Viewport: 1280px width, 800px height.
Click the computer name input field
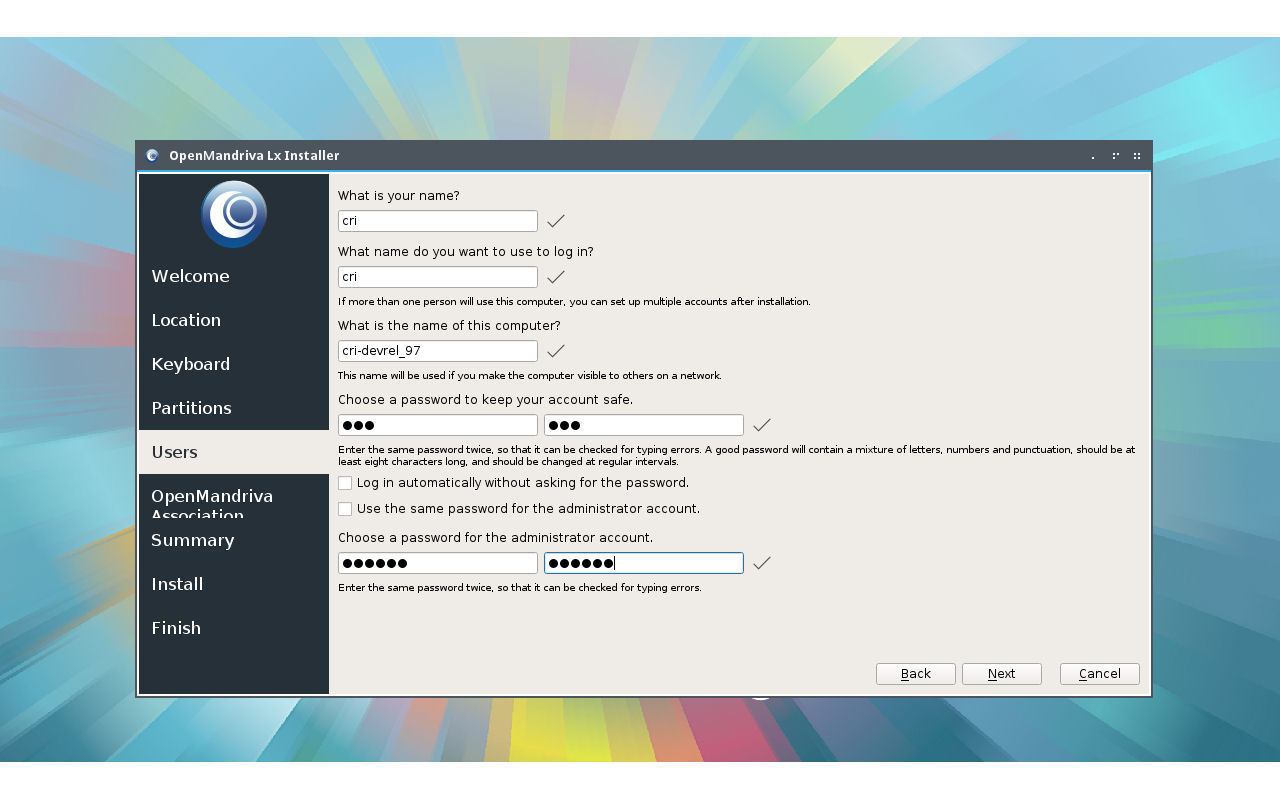(x=437, y=351)
